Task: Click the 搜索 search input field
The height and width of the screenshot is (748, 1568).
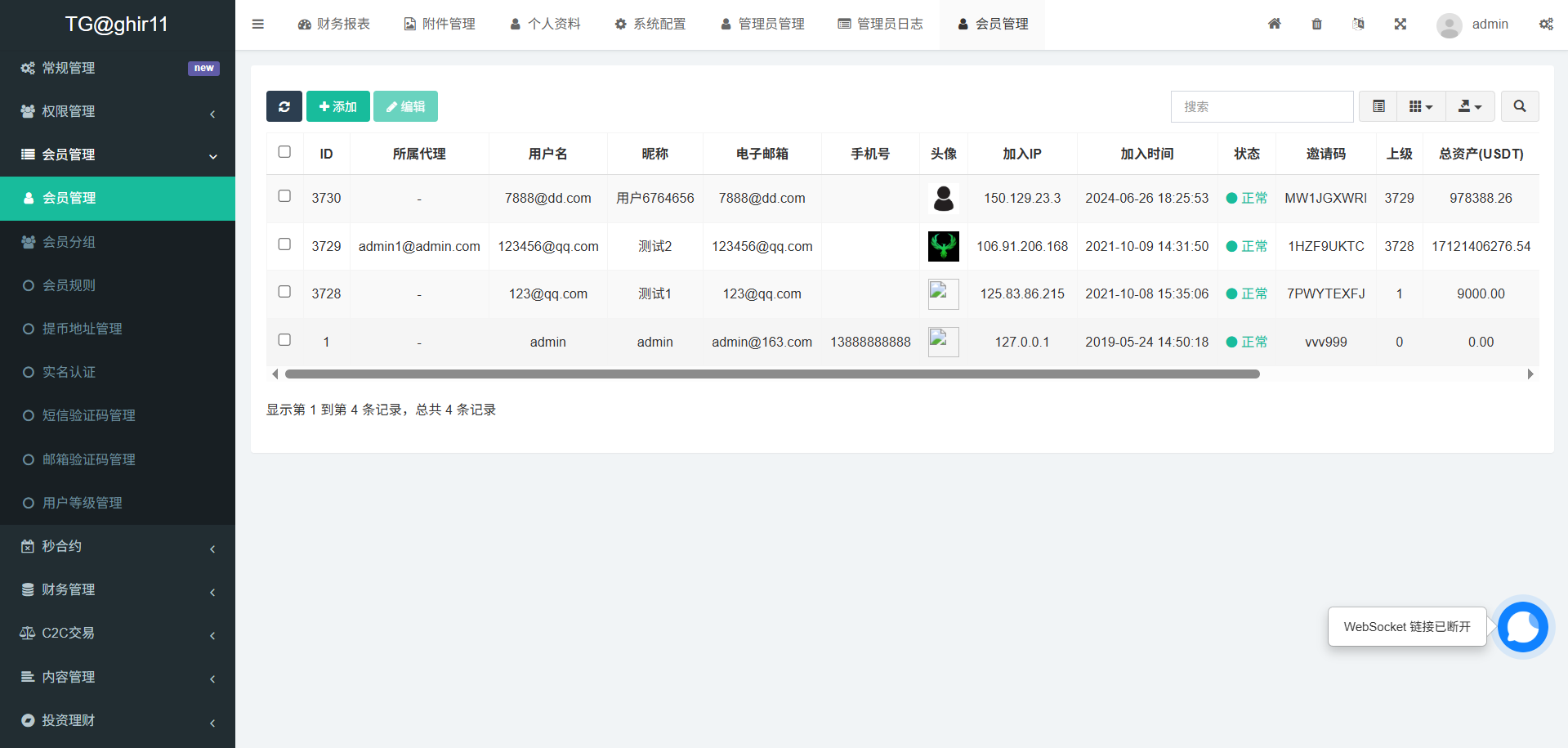Action: (1262, 106)
